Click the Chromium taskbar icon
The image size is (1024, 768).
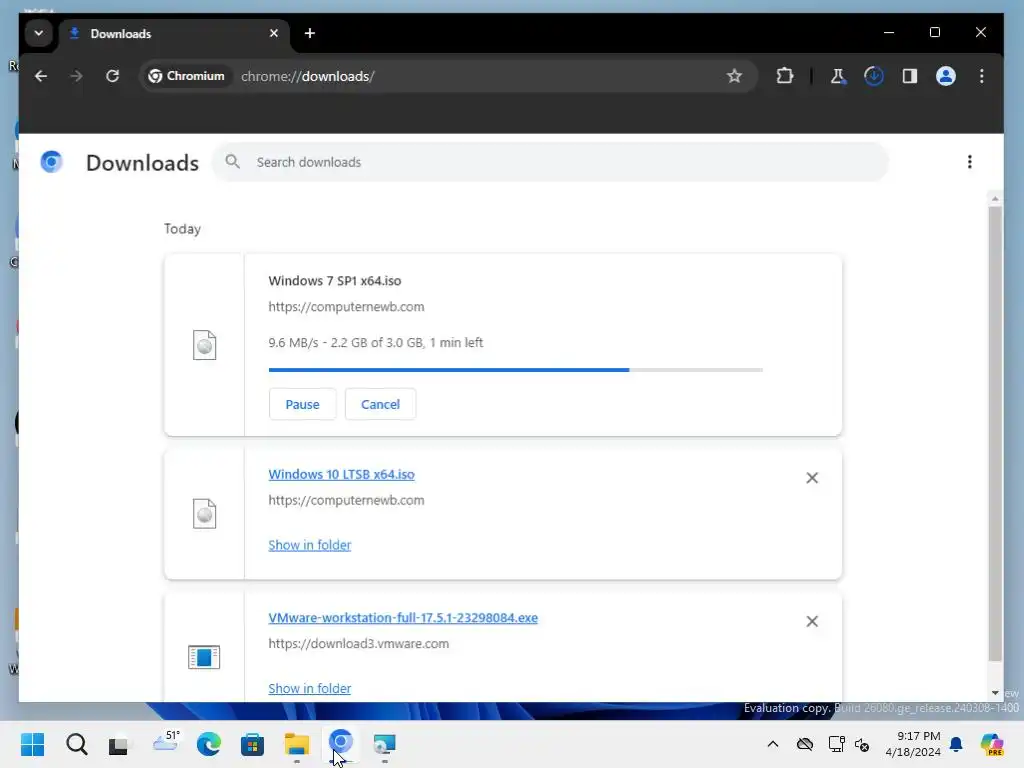[x=340, y=743]
